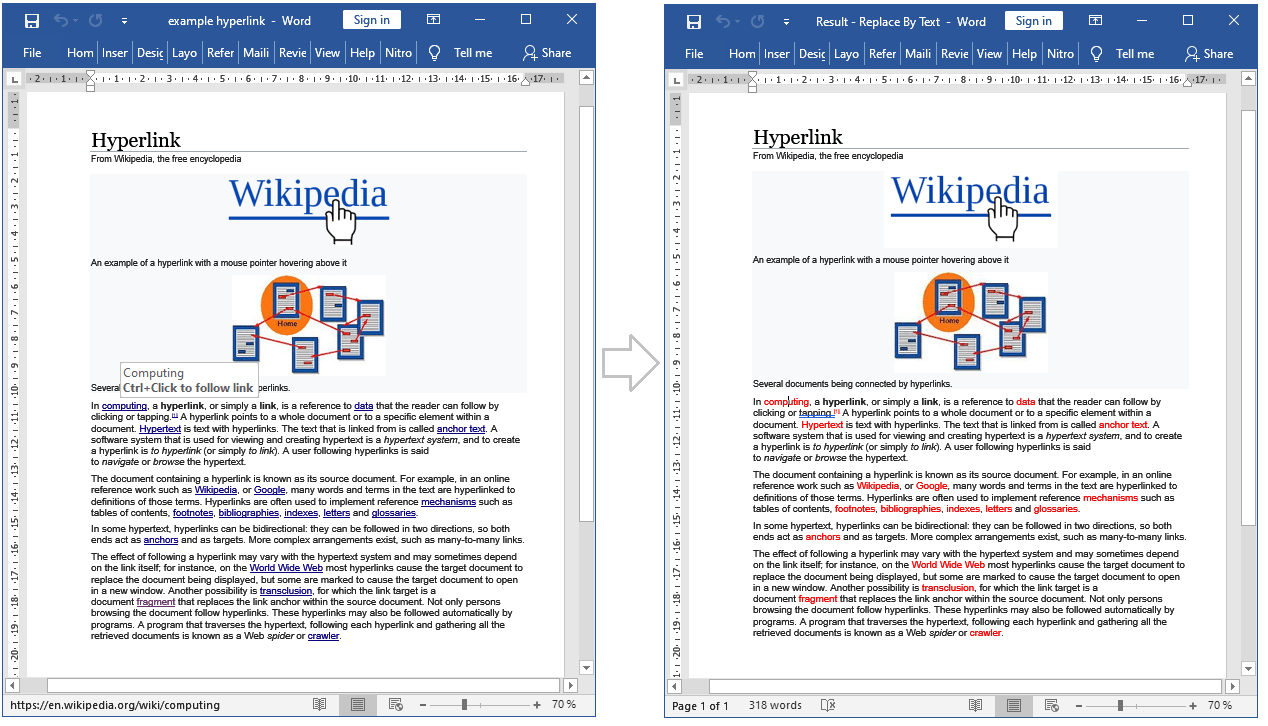
Task: Share the example hyperlink document
Action: click(x=546, y=53)
